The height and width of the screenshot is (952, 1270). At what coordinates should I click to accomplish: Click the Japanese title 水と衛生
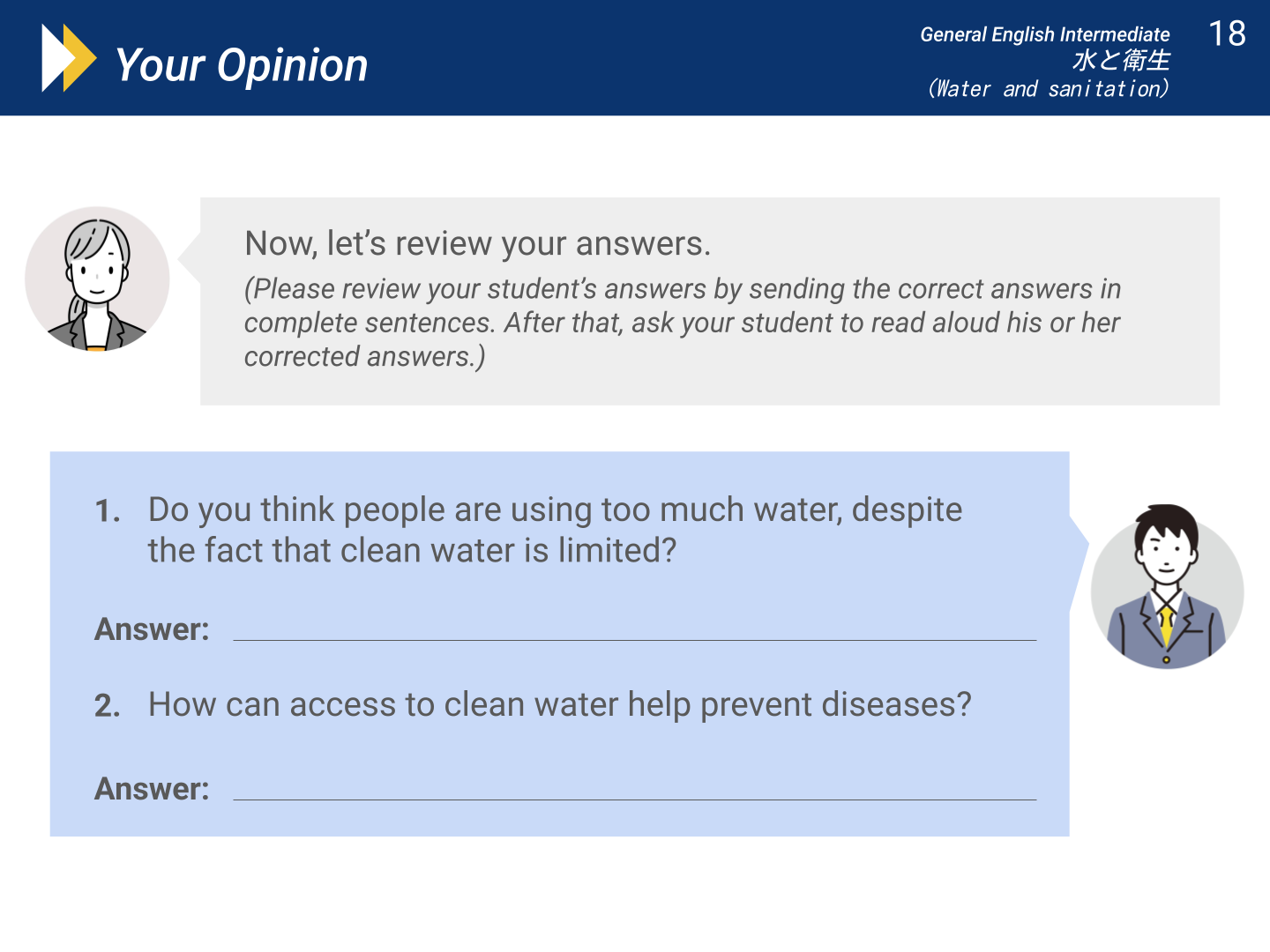pos(1121,60)
